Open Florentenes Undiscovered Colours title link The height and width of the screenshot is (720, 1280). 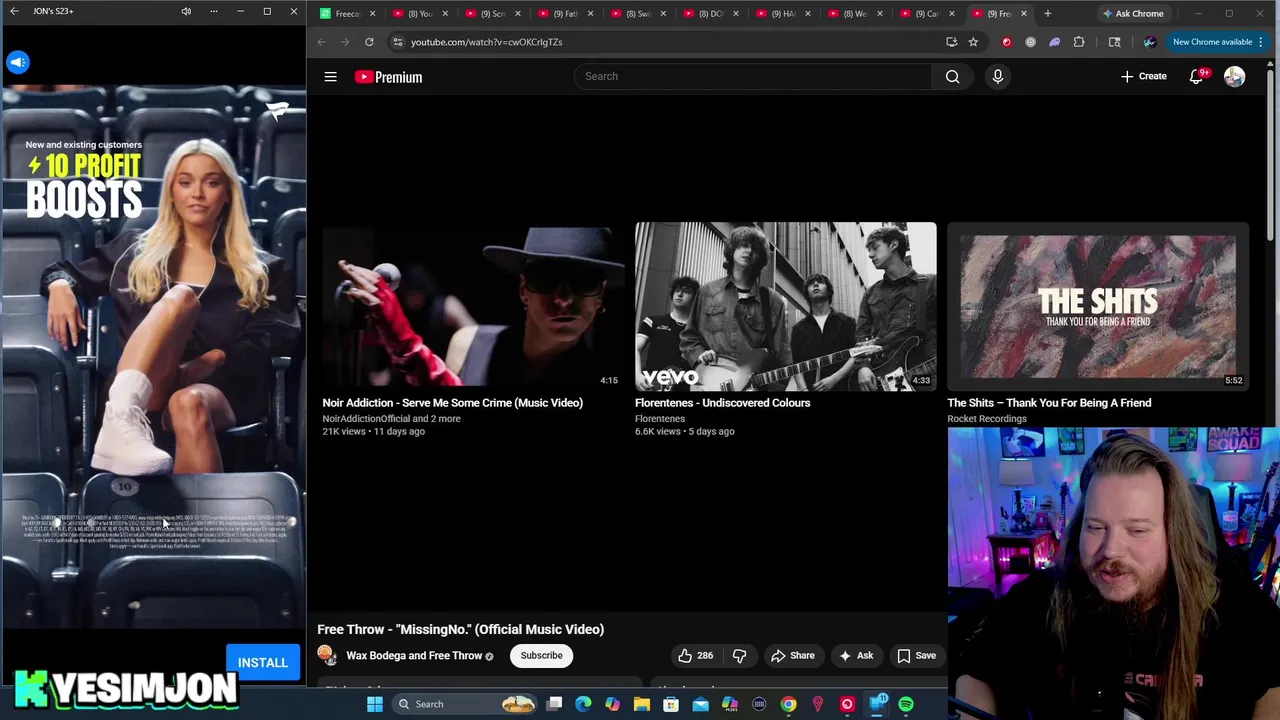pos(722,403)
